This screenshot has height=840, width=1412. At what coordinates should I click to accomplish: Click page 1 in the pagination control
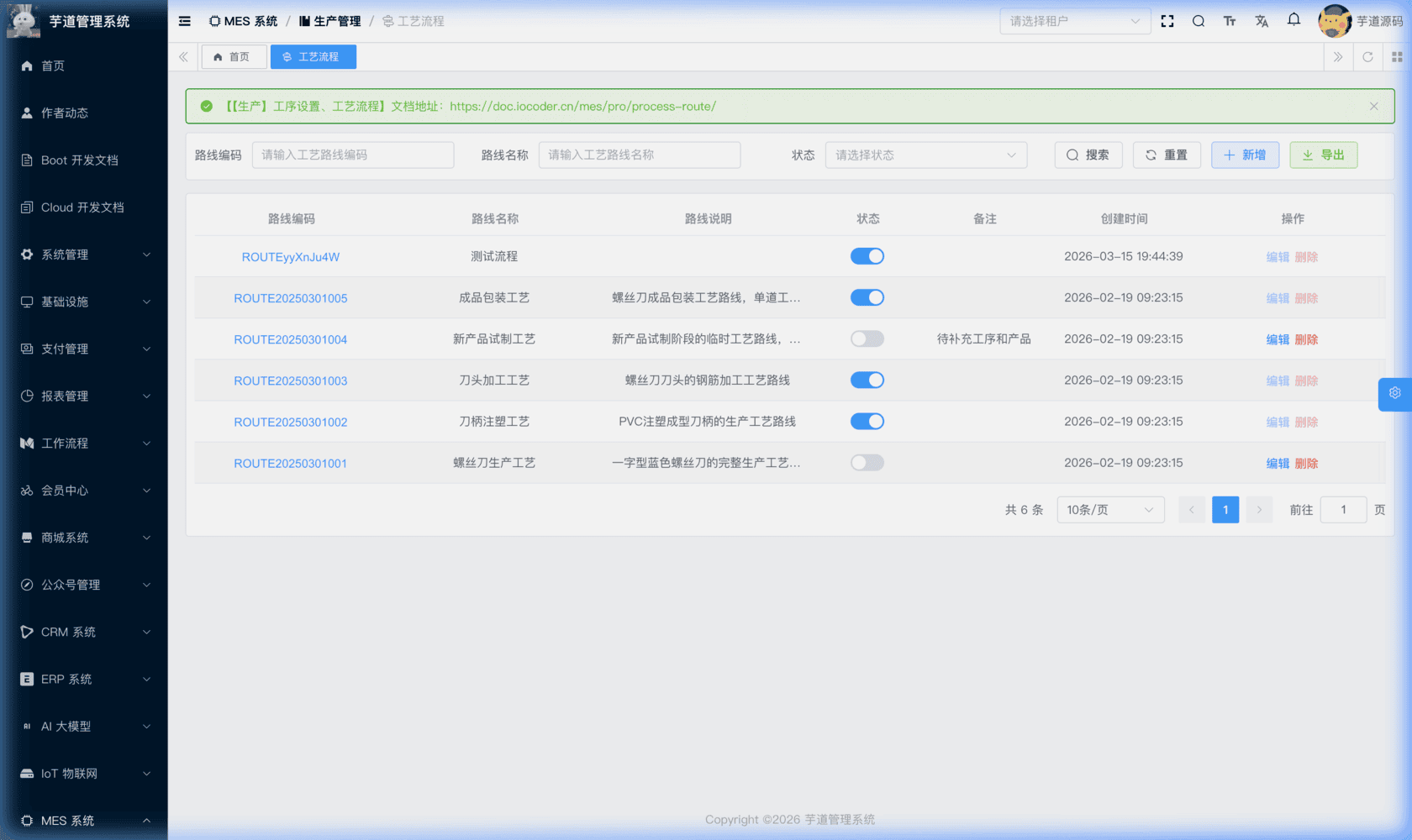click(x=1225, y=509)
